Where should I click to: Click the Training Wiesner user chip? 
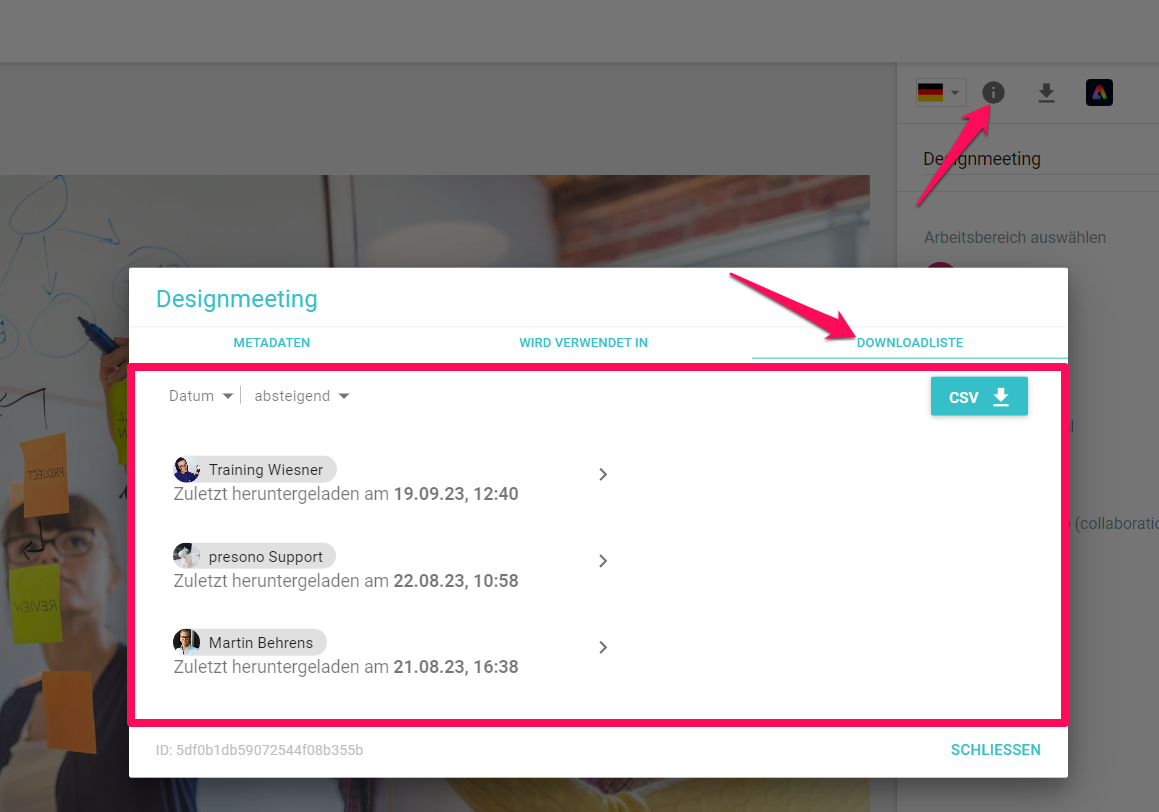point(266,470)
